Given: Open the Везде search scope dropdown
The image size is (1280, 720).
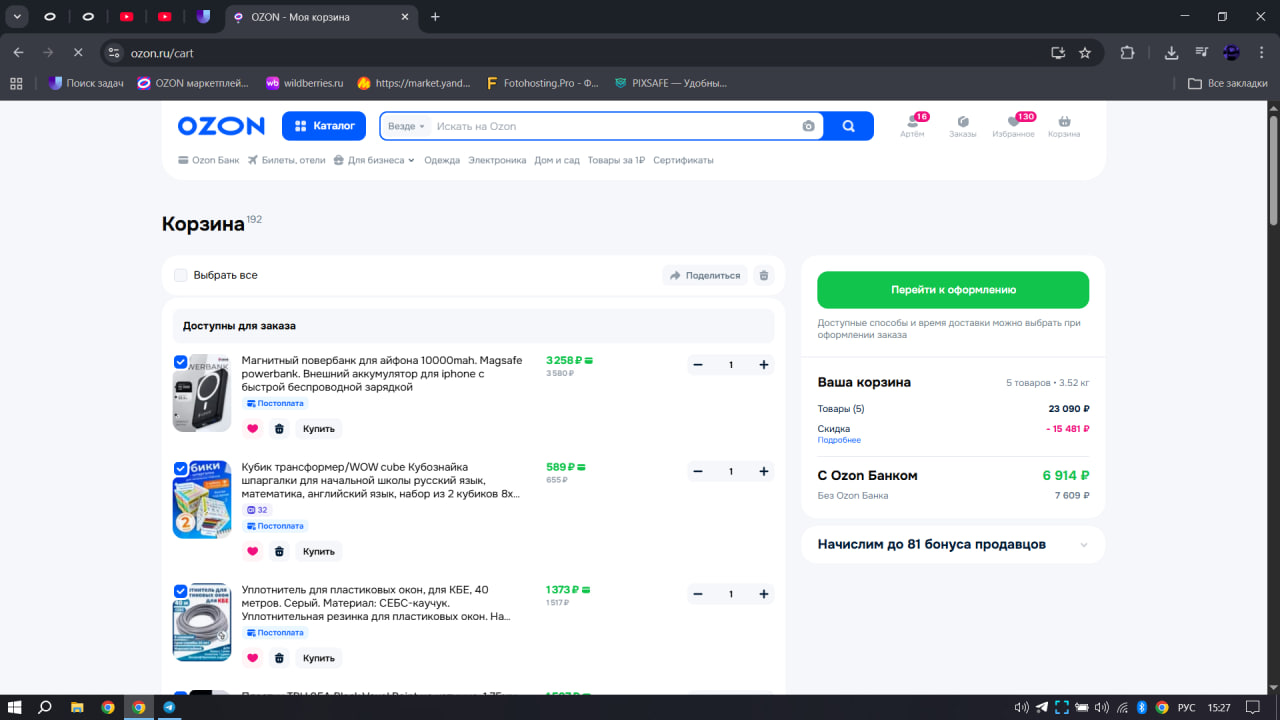Looking at the screenshot, I should tap(406, 126).
